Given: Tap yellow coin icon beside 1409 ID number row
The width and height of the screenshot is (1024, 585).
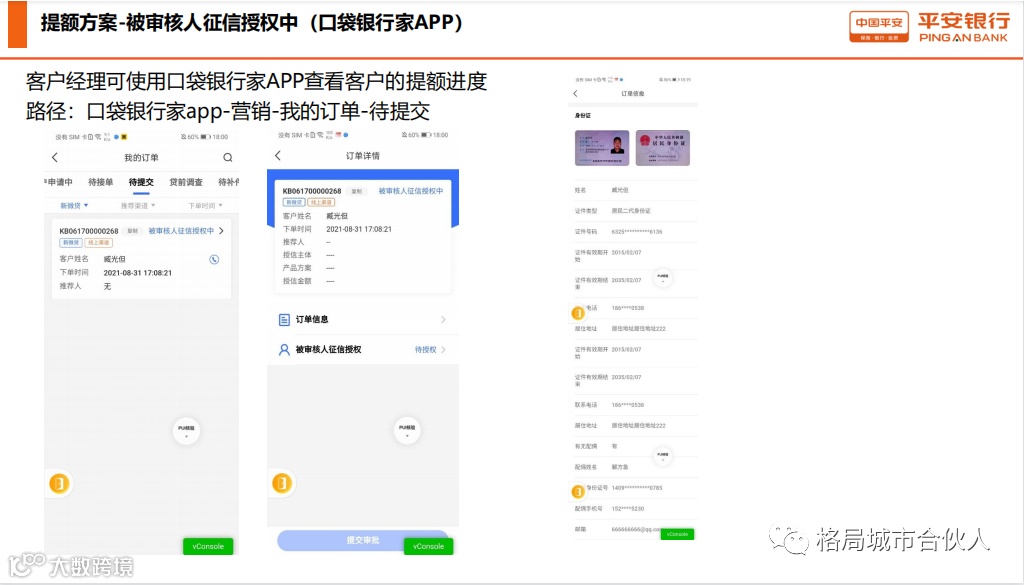Looking at the screenshot, I should click(578, 492).
